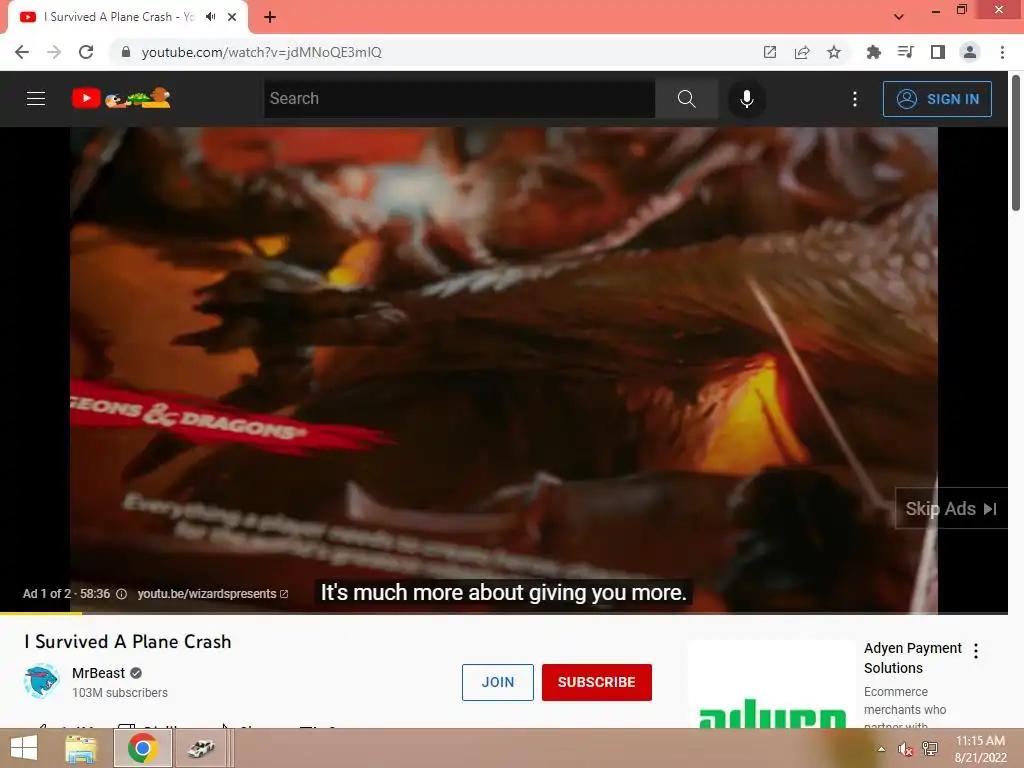The height and width of the screenshot is (768, 1024).
Task: Click the 103M subscribers text
Action: (120, 693)
